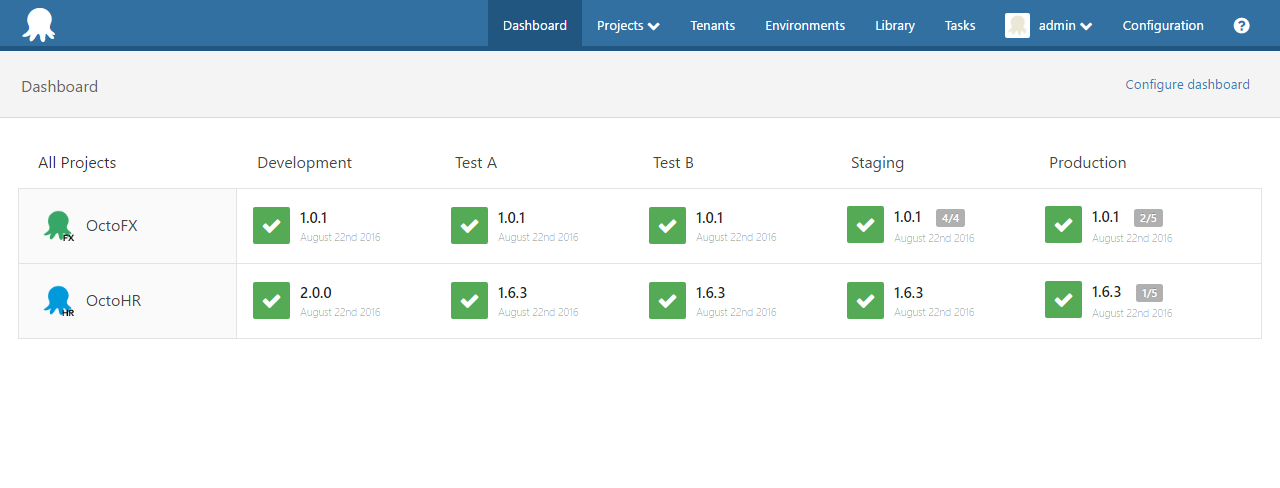Open the OctoHR project name link
The height and width of the screenshot is (488, 1280).
(x=114, y=301)
